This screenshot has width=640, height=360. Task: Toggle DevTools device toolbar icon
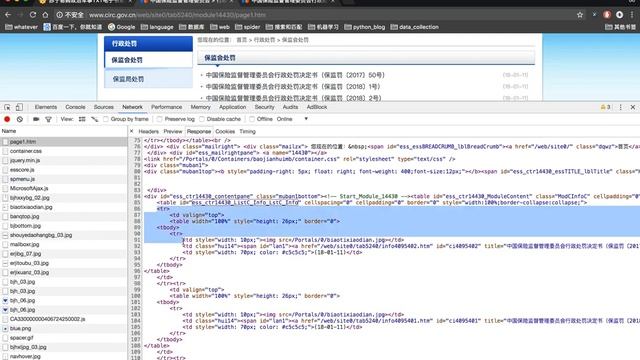(19, 107)
